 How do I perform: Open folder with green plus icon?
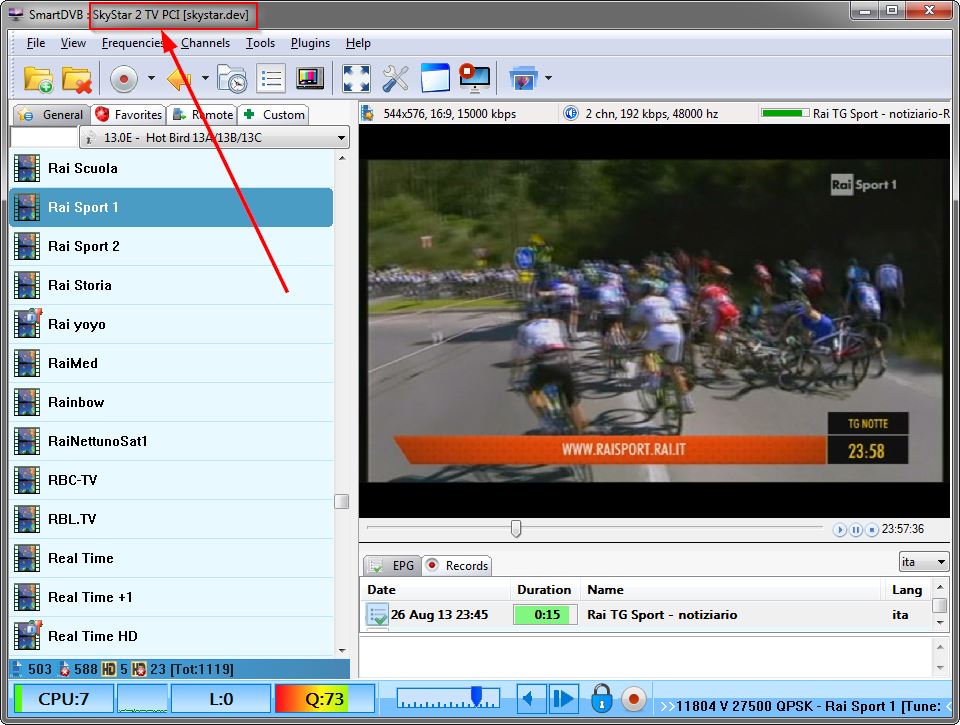pyautogui.click(x=38, y=79)
